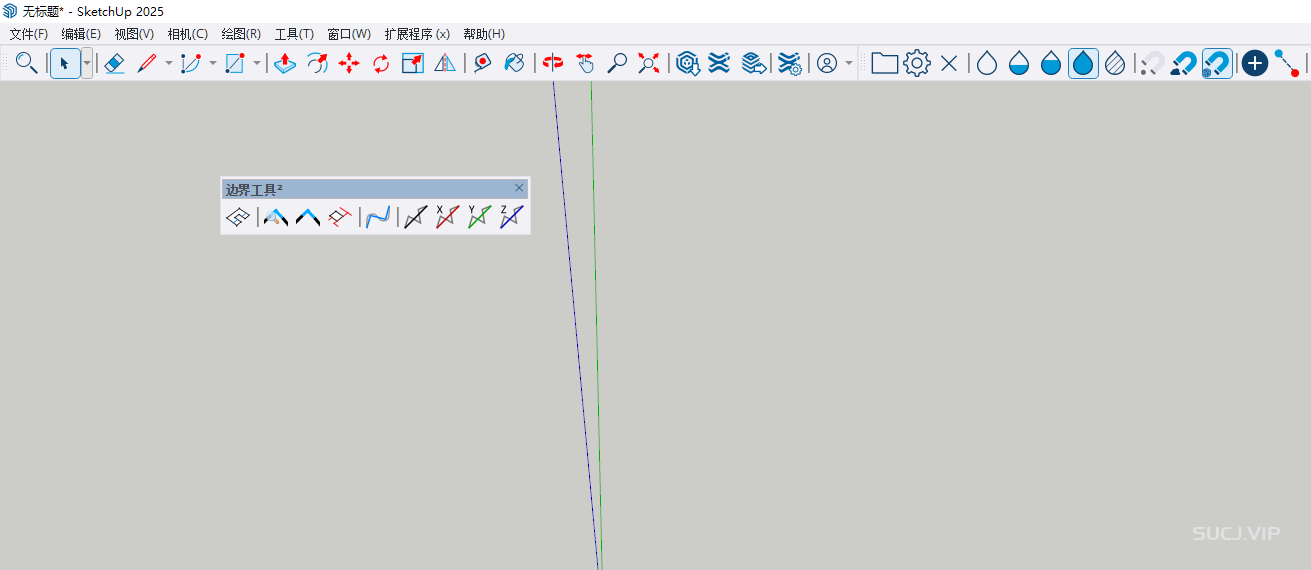The width and height of the screenshot is (1311, 570).
Task: Toggle the one-third filled drop icon
Action: tap(1019, 63)
